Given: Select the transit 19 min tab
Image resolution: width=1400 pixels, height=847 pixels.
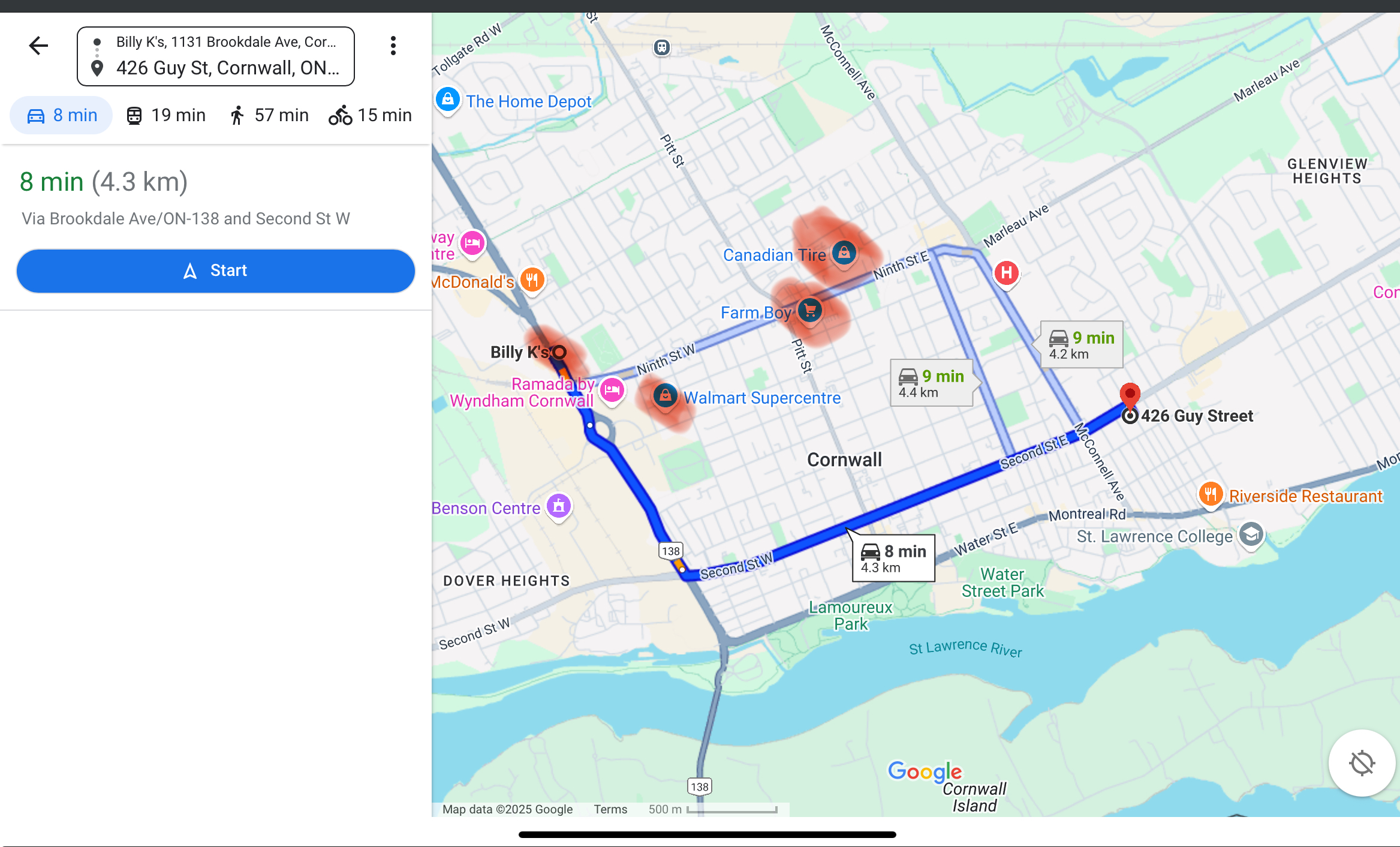Looking at the screenshot, I should pos(166,115).
